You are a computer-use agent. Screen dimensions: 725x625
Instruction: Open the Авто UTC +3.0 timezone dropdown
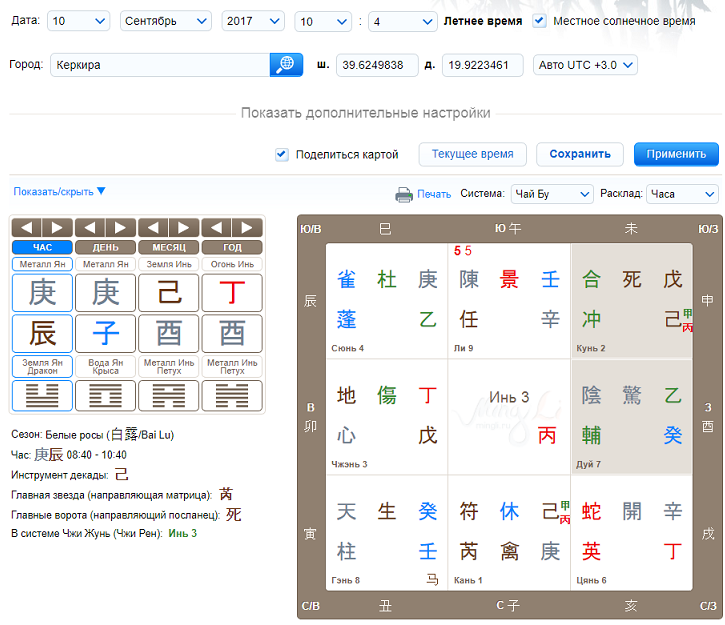pyautogui.click(x=585, y=65)
